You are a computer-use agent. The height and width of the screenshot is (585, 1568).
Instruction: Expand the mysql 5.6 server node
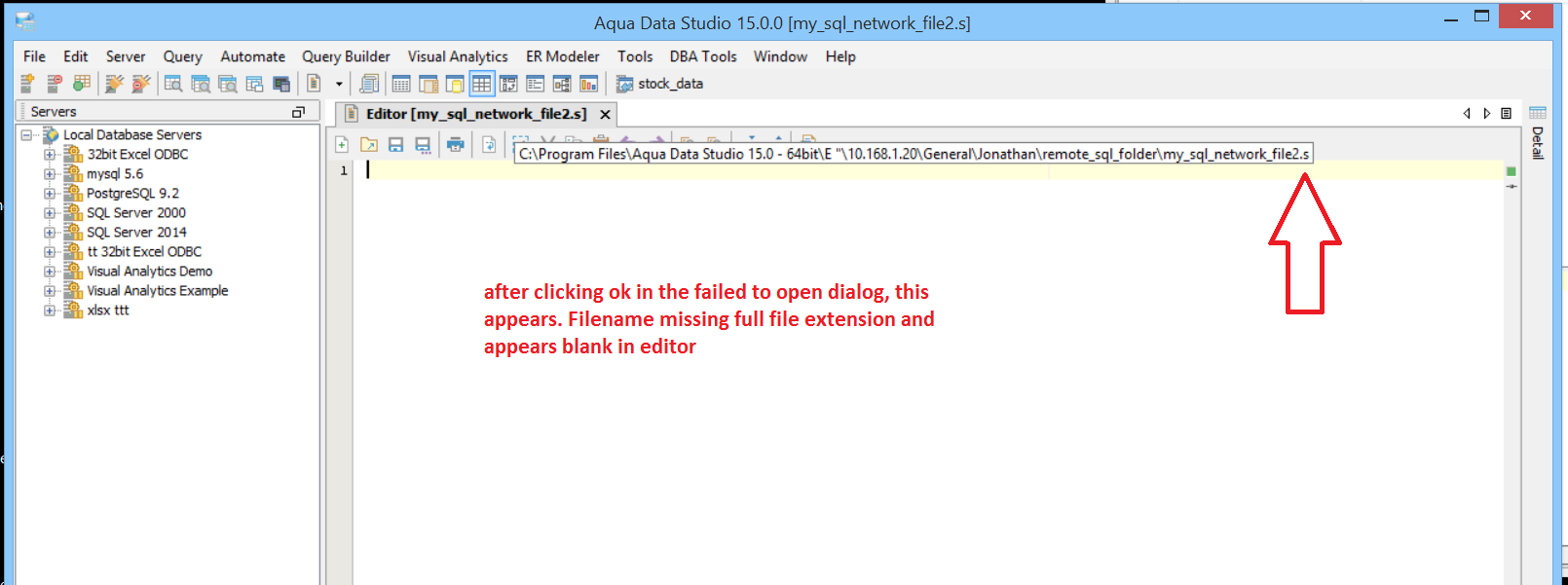coord(50,174)
